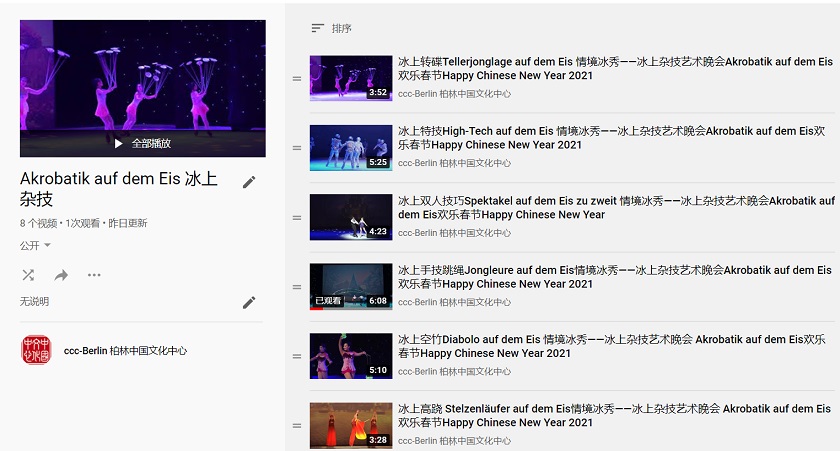
Task: Click the Diabolo auf dem Eis video title
Action: 611,347
